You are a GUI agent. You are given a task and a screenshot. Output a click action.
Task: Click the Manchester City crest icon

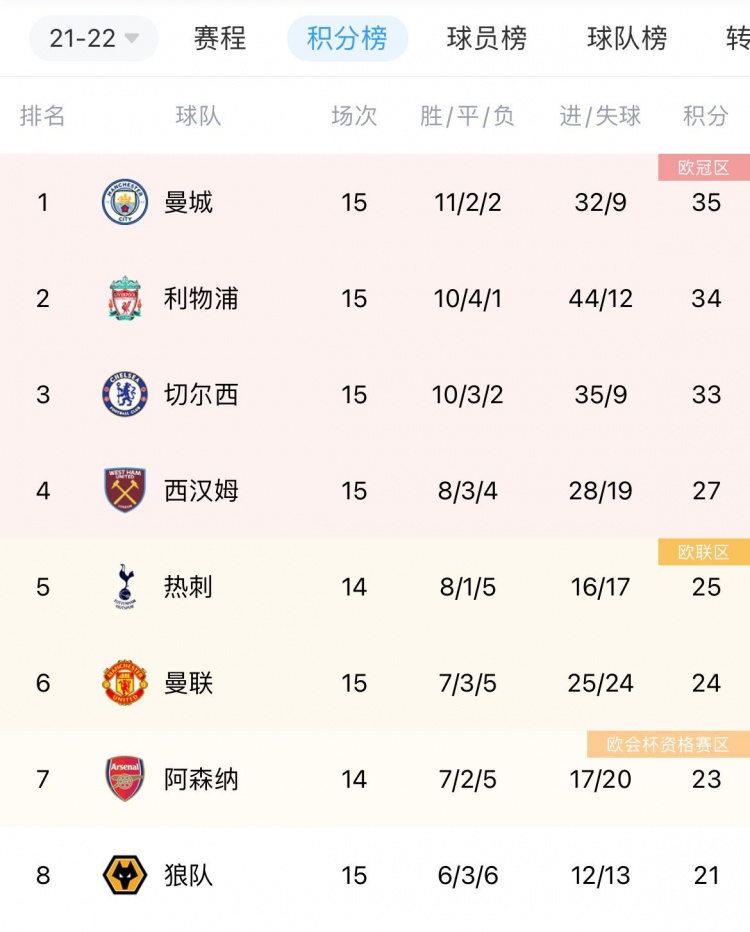click(x=125, y=202)
